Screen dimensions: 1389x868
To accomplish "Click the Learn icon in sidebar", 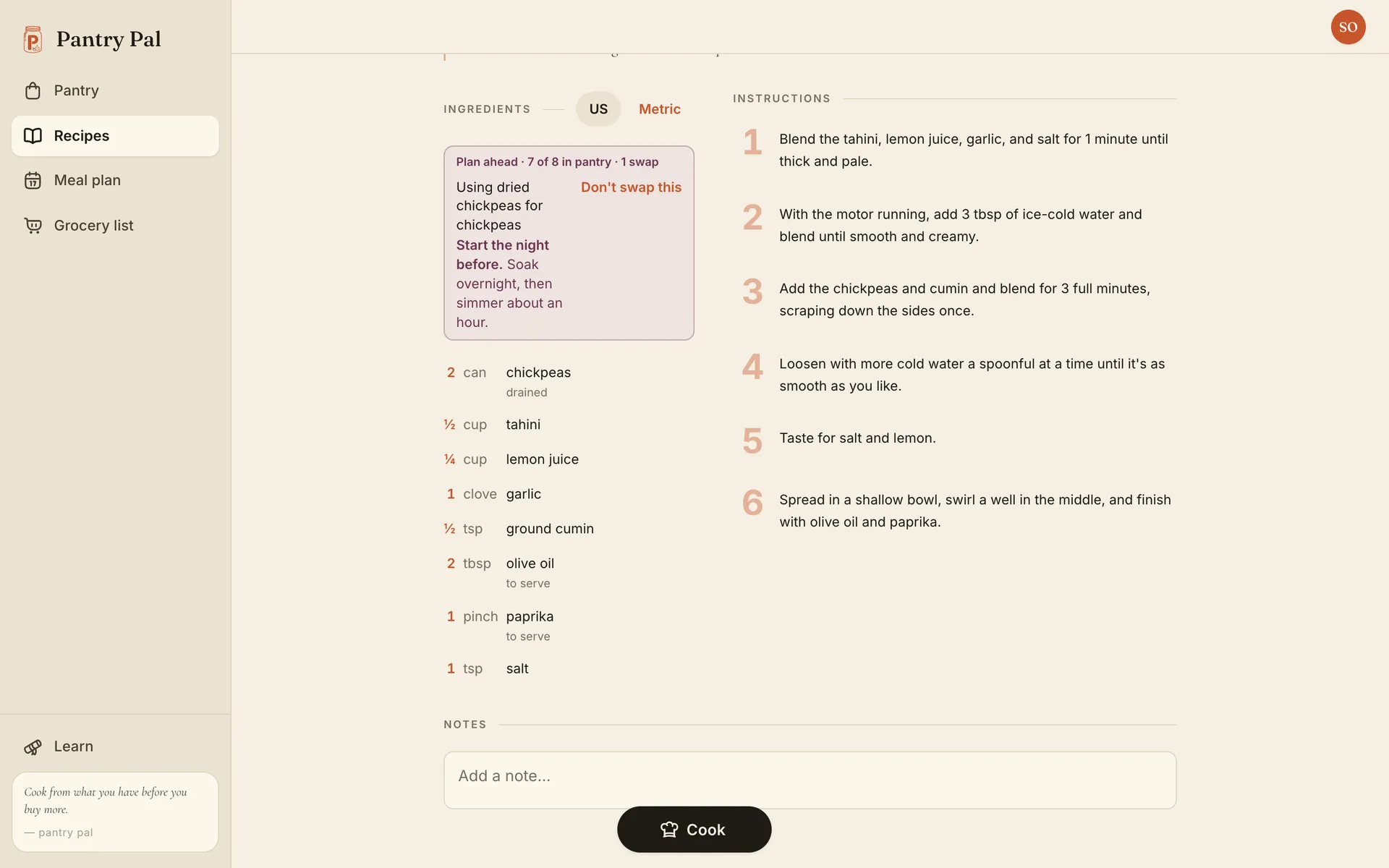I will [x=33, y=746].
